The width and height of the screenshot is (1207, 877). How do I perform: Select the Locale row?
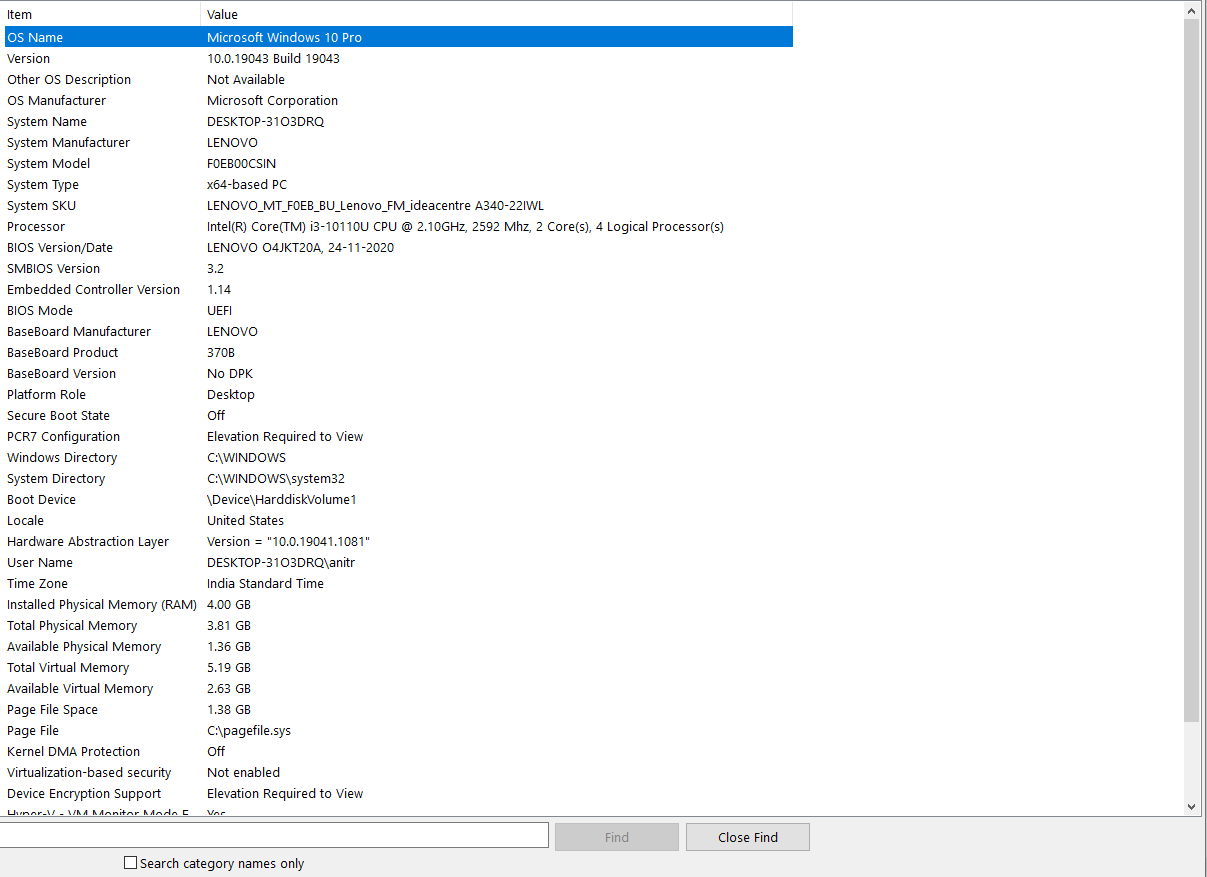[x=397, y=520]
